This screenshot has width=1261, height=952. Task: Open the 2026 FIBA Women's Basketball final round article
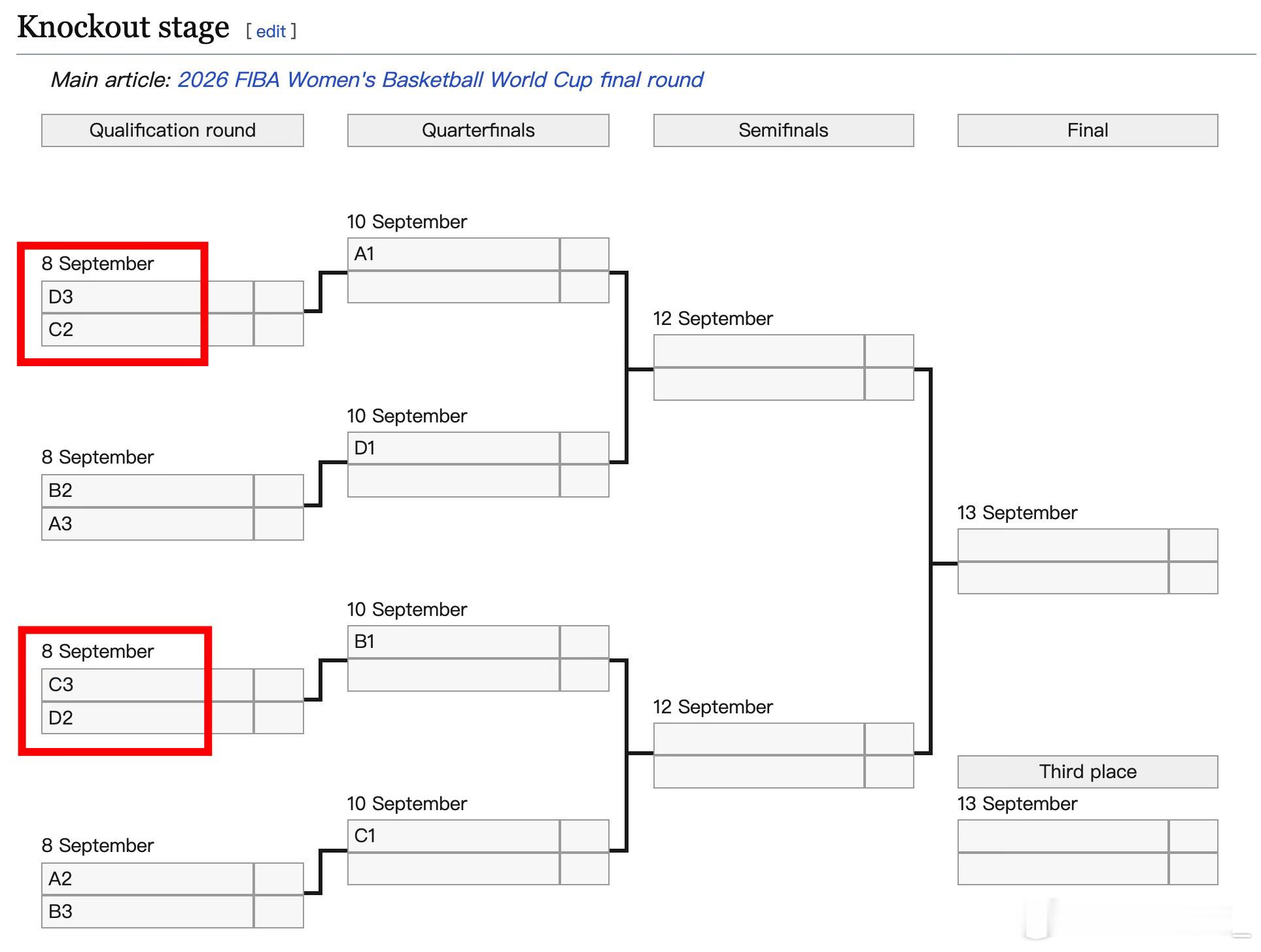(440, 80)
